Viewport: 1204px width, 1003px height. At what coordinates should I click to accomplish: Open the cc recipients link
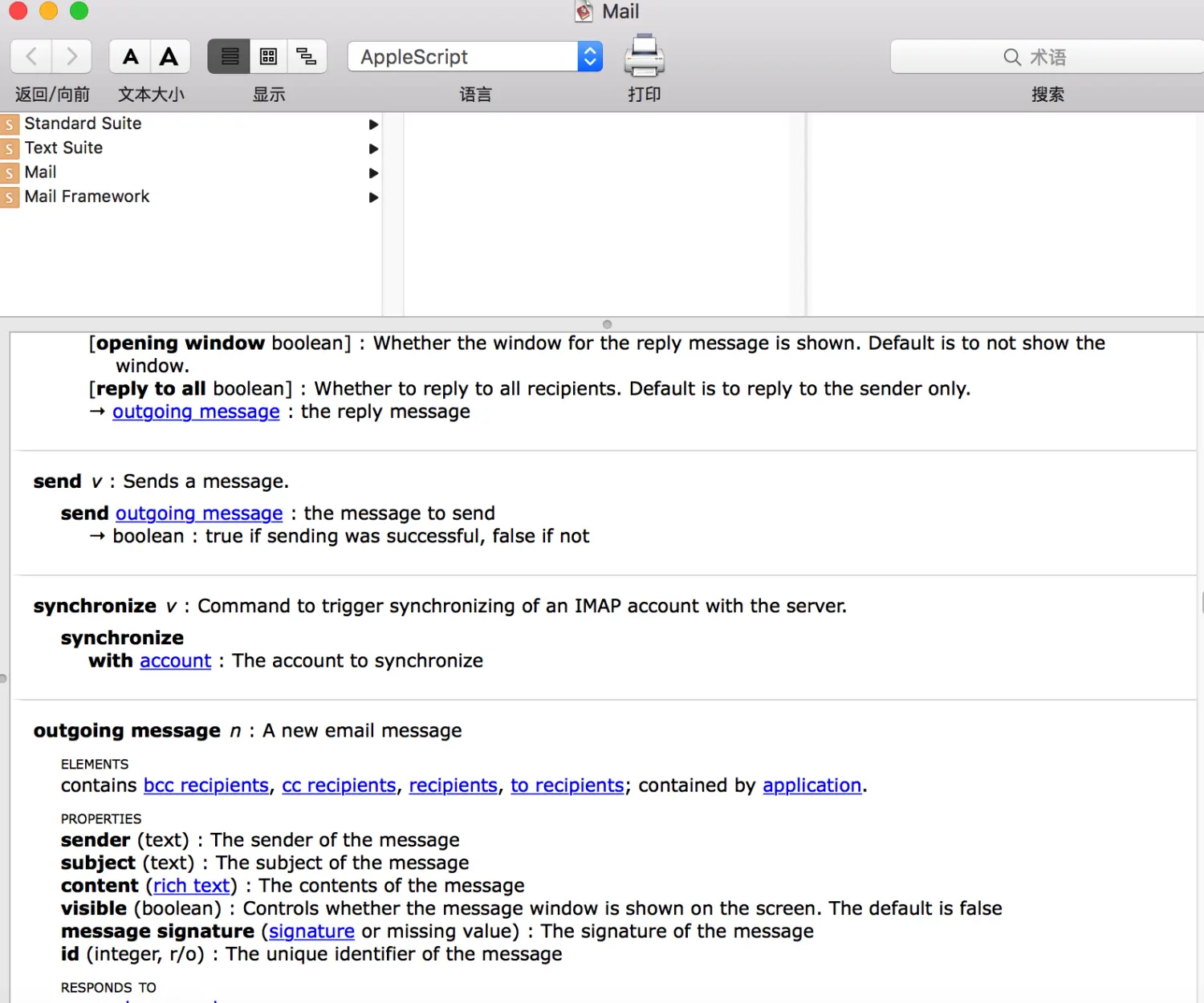(x=339, y=786)
